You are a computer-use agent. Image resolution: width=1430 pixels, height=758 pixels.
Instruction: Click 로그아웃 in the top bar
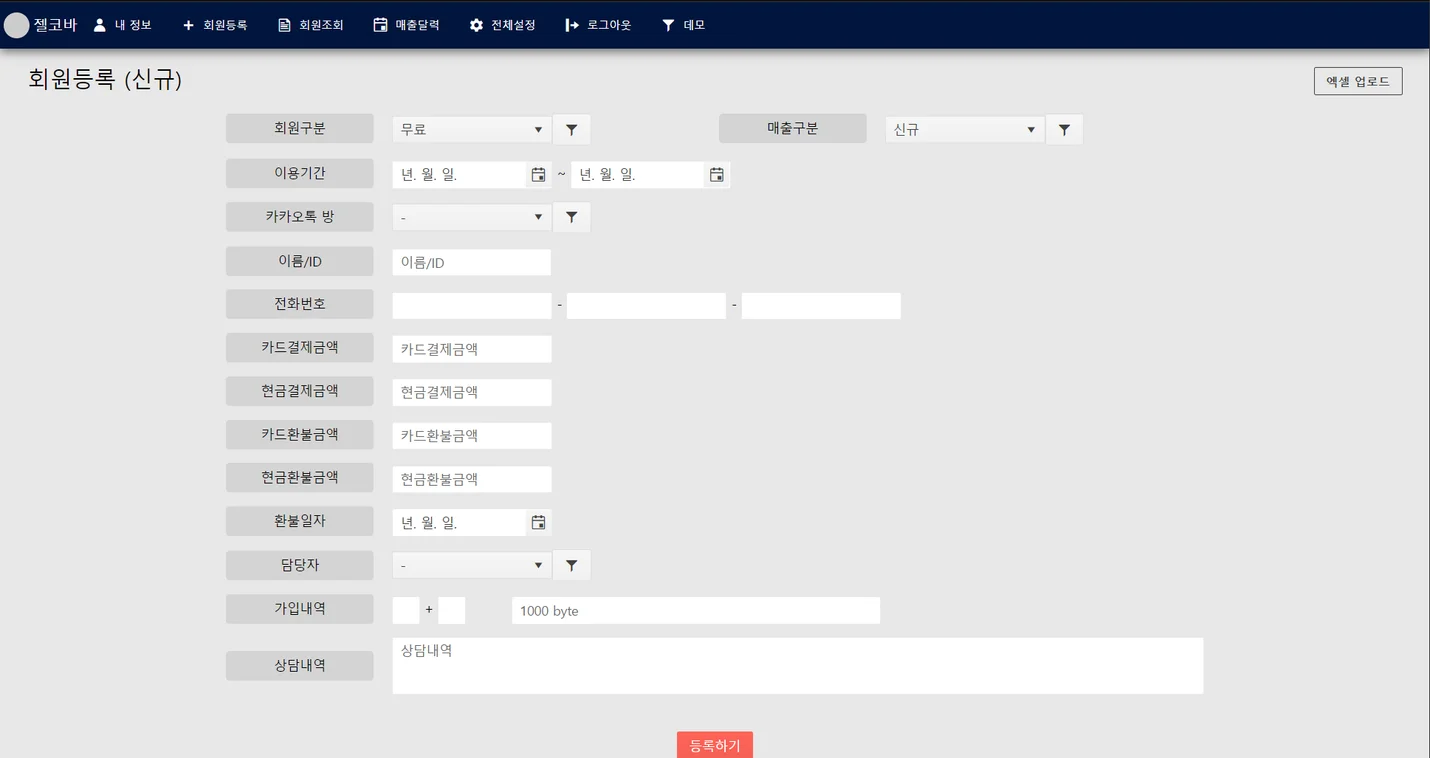[x=598, y=25]
